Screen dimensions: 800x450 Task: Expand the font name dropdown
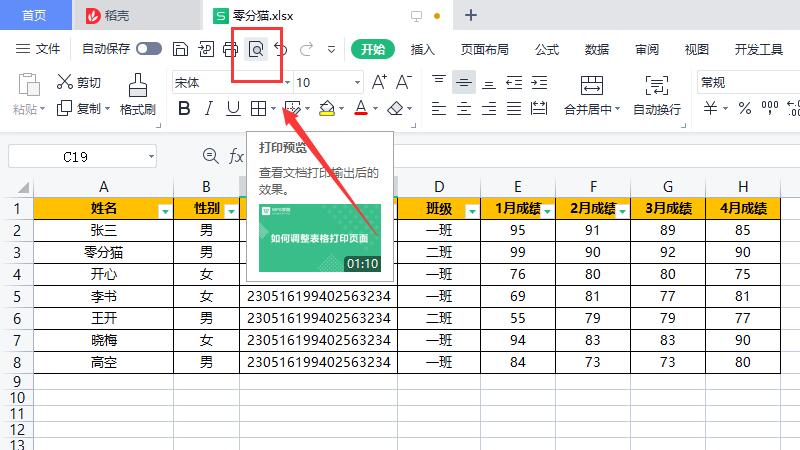287,82
